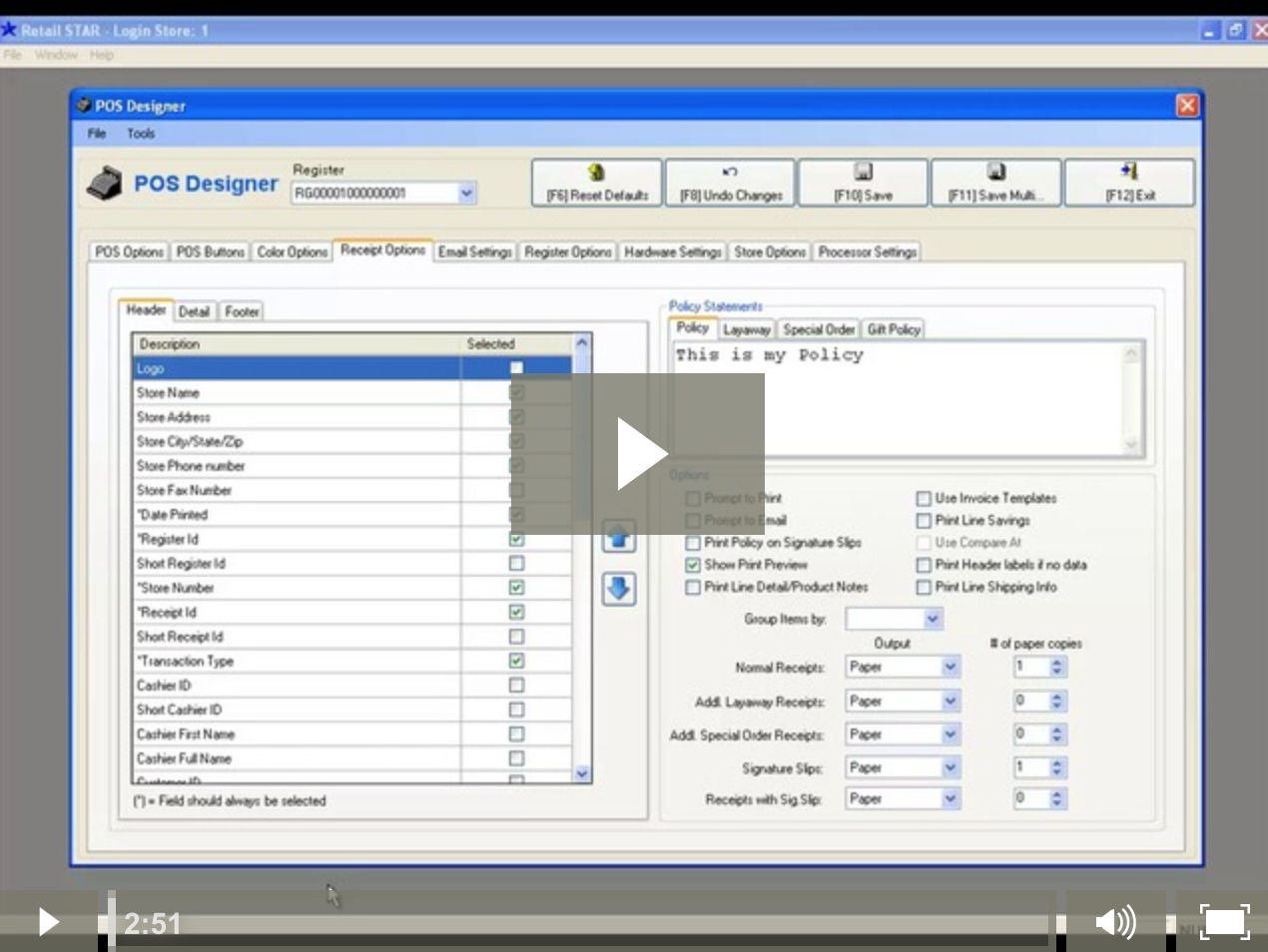Screen dimensions: 1268x952
Task: Uncheck the Receipt Id field checkbox
Action: tap(516, 612)
